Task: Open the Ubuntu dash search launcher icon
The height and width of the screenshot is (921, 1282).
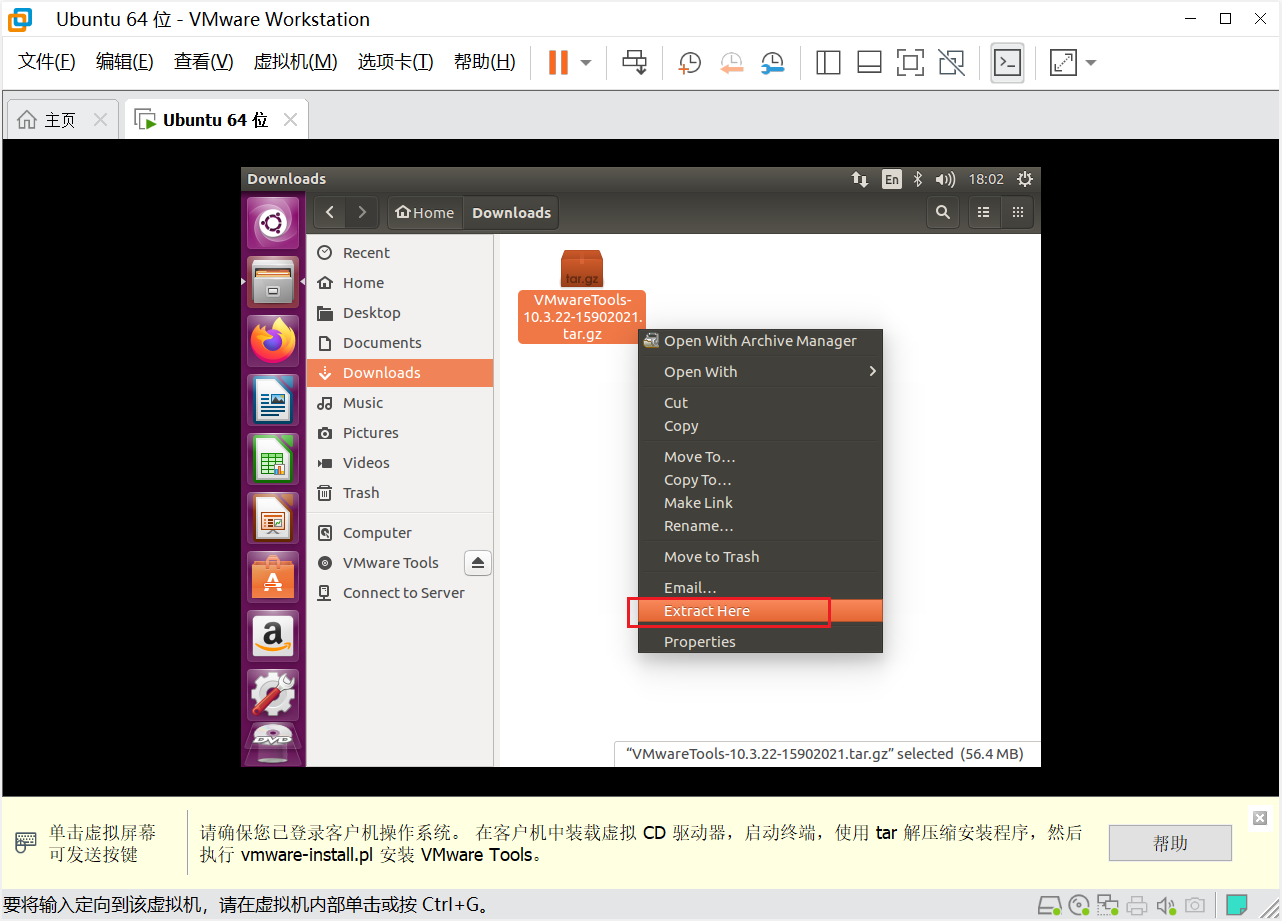Action: [x=273, y=224]
